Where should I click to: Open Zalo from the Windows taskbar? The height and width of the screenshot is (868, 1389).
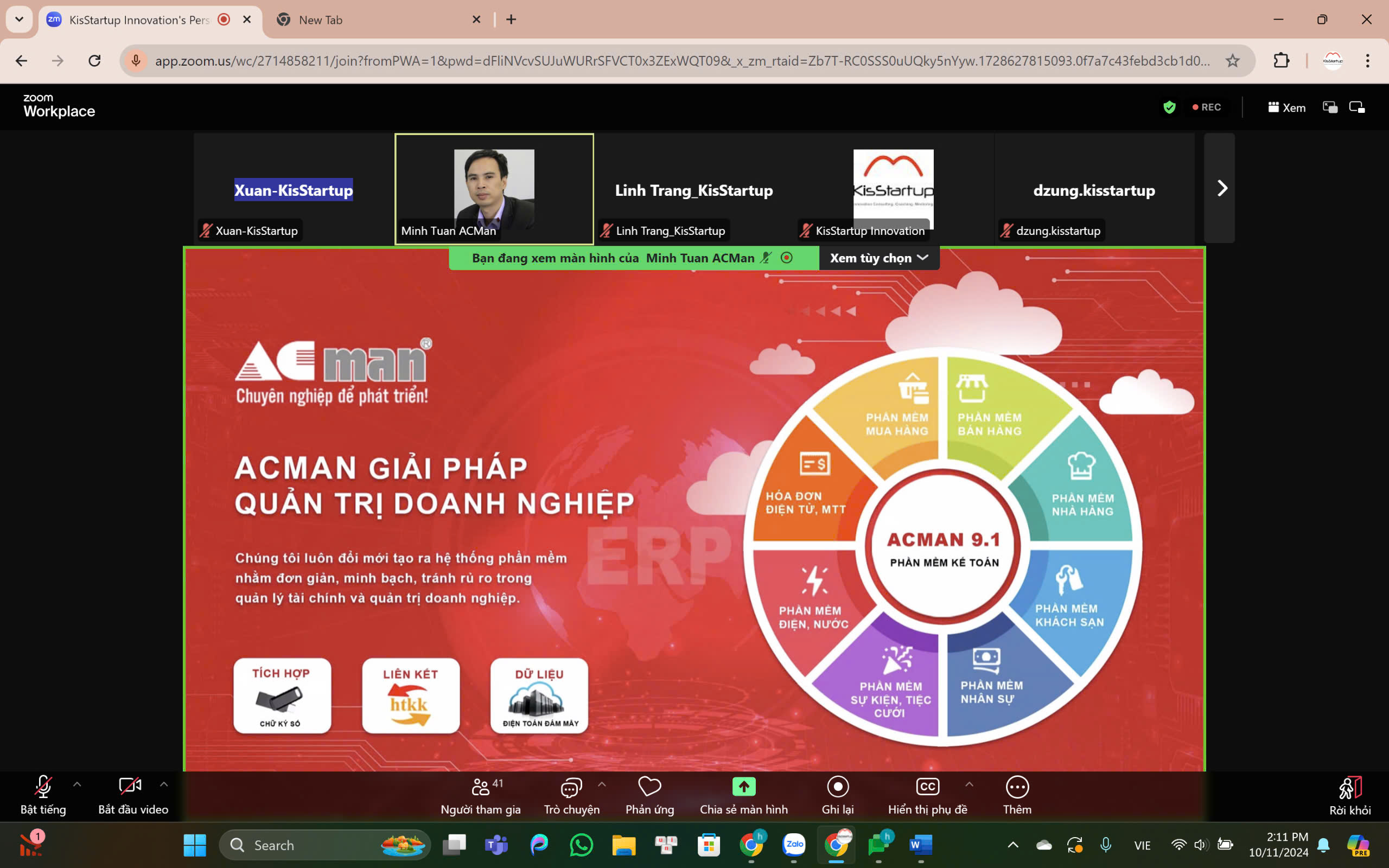(794, 845)
